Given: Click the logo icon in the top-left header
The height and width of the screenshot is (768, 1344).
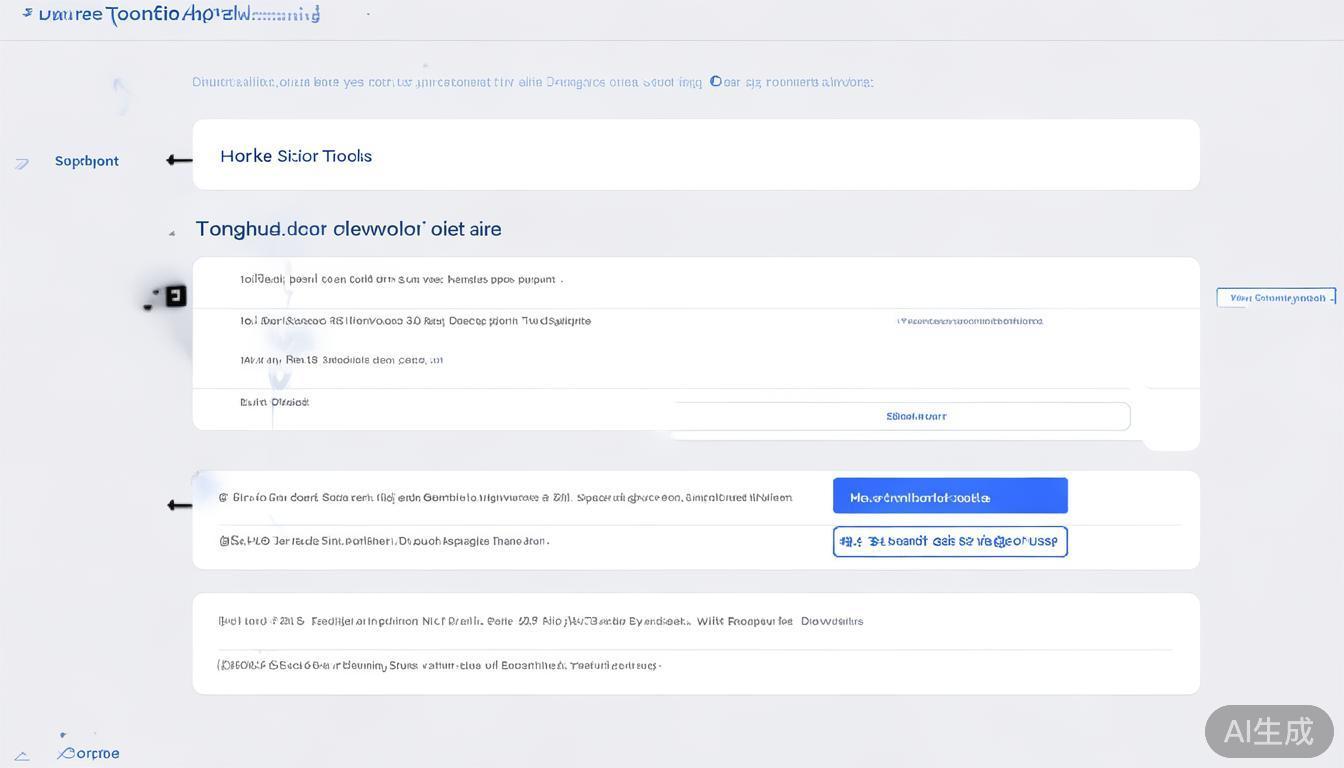Looking at the screenshot, I should (x=27, y=13).
